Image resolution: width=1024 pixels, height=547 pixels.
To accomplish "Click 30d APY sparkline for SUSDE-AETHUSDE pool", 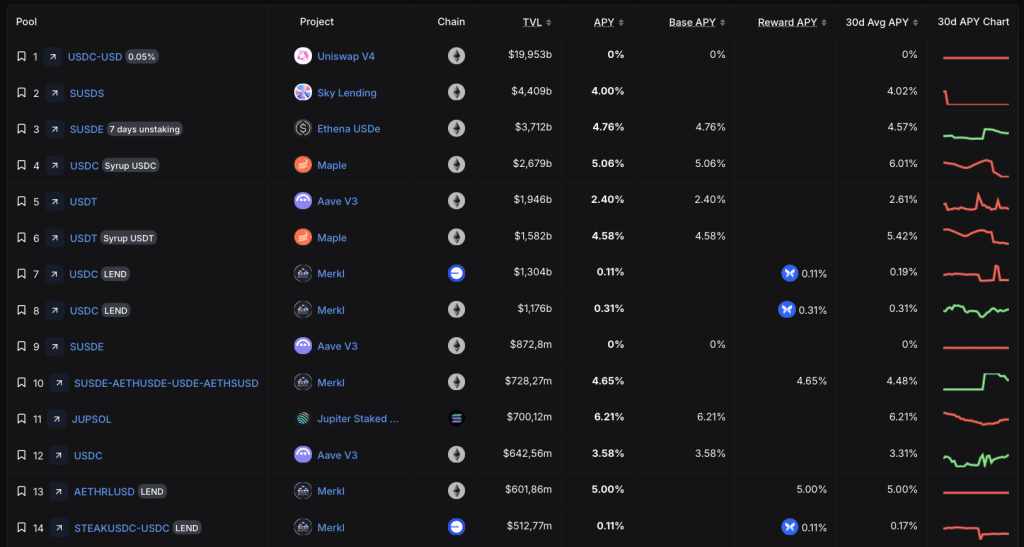I will pyautogui.click(x=975, y=382).
